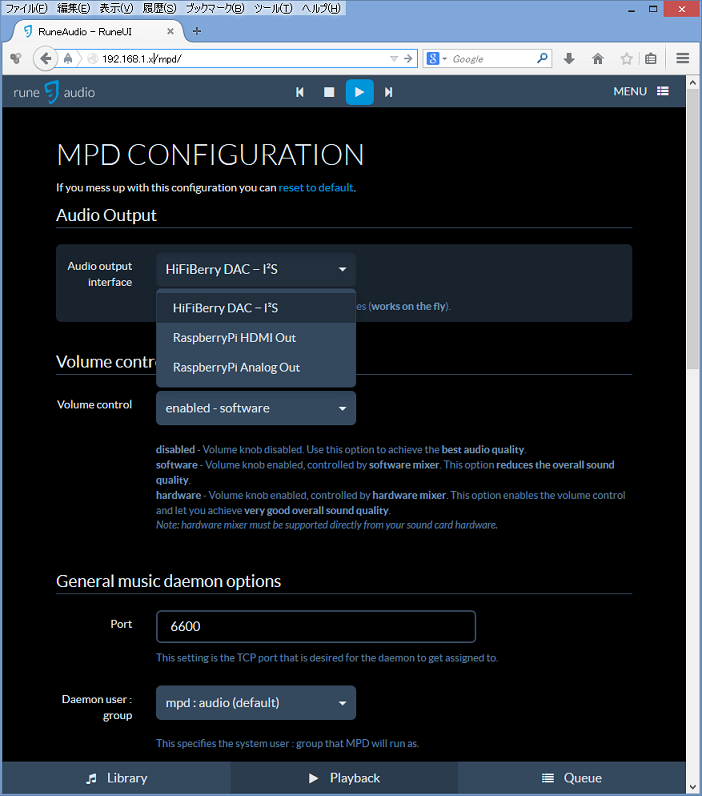
Task: Start playback with the blue play button
Action: 359,92
